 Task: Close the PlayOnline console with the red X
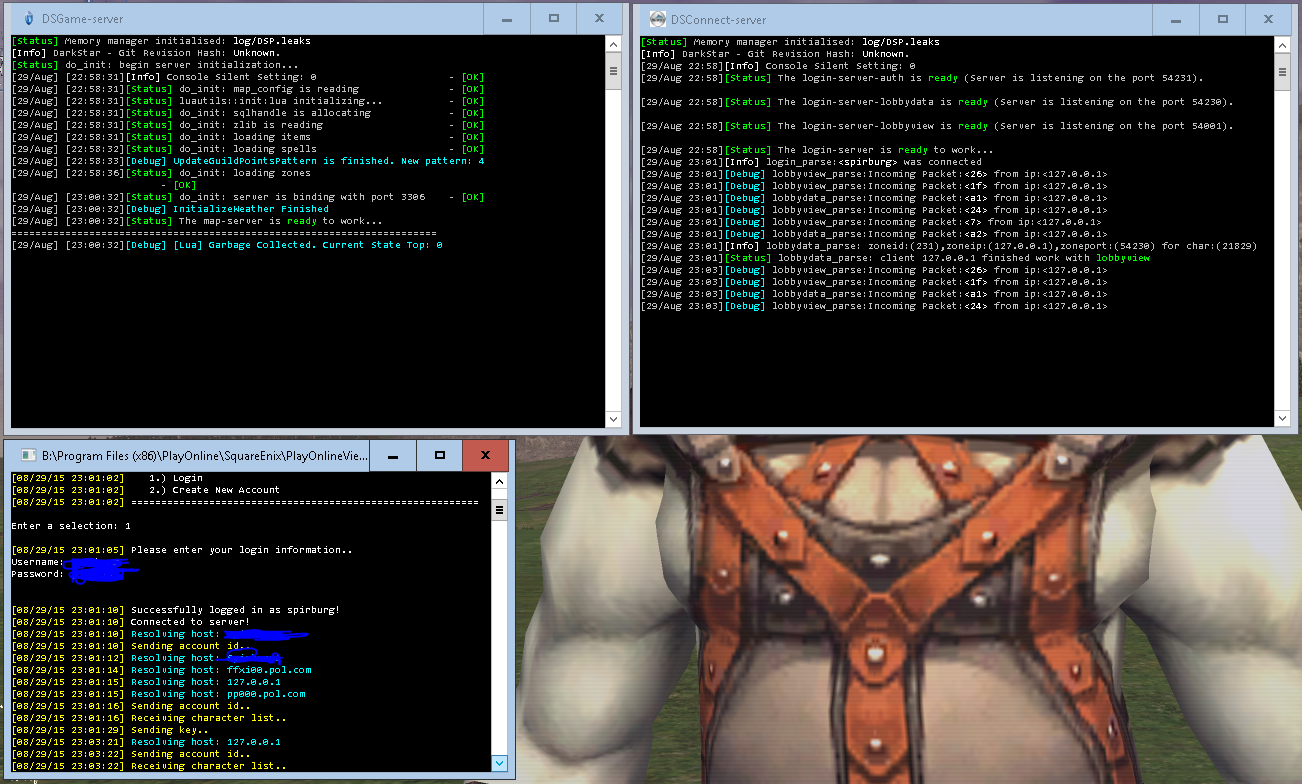point(485,455)
